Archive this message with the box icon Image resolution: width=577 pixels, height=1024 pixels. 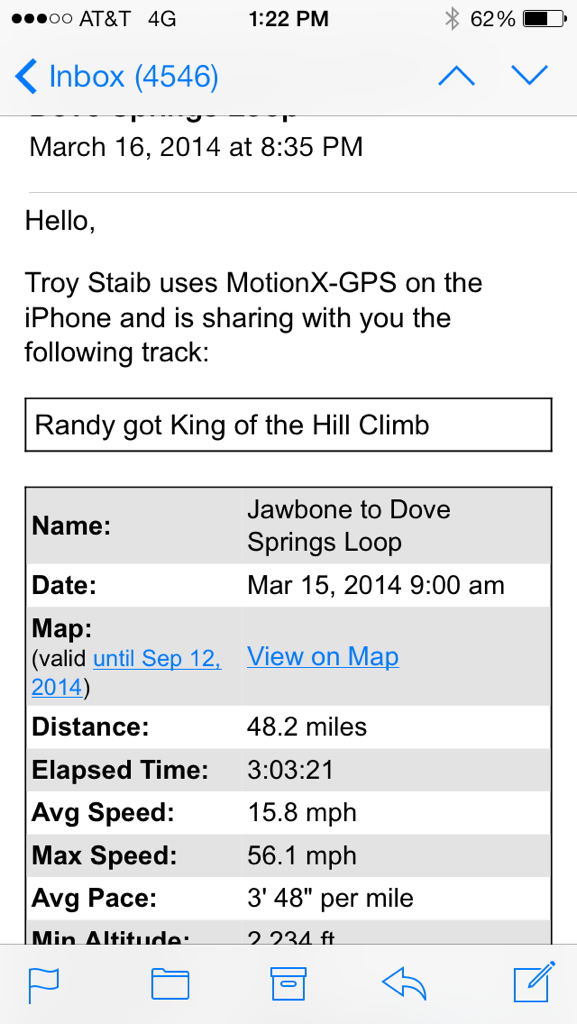tap(288, 984)
